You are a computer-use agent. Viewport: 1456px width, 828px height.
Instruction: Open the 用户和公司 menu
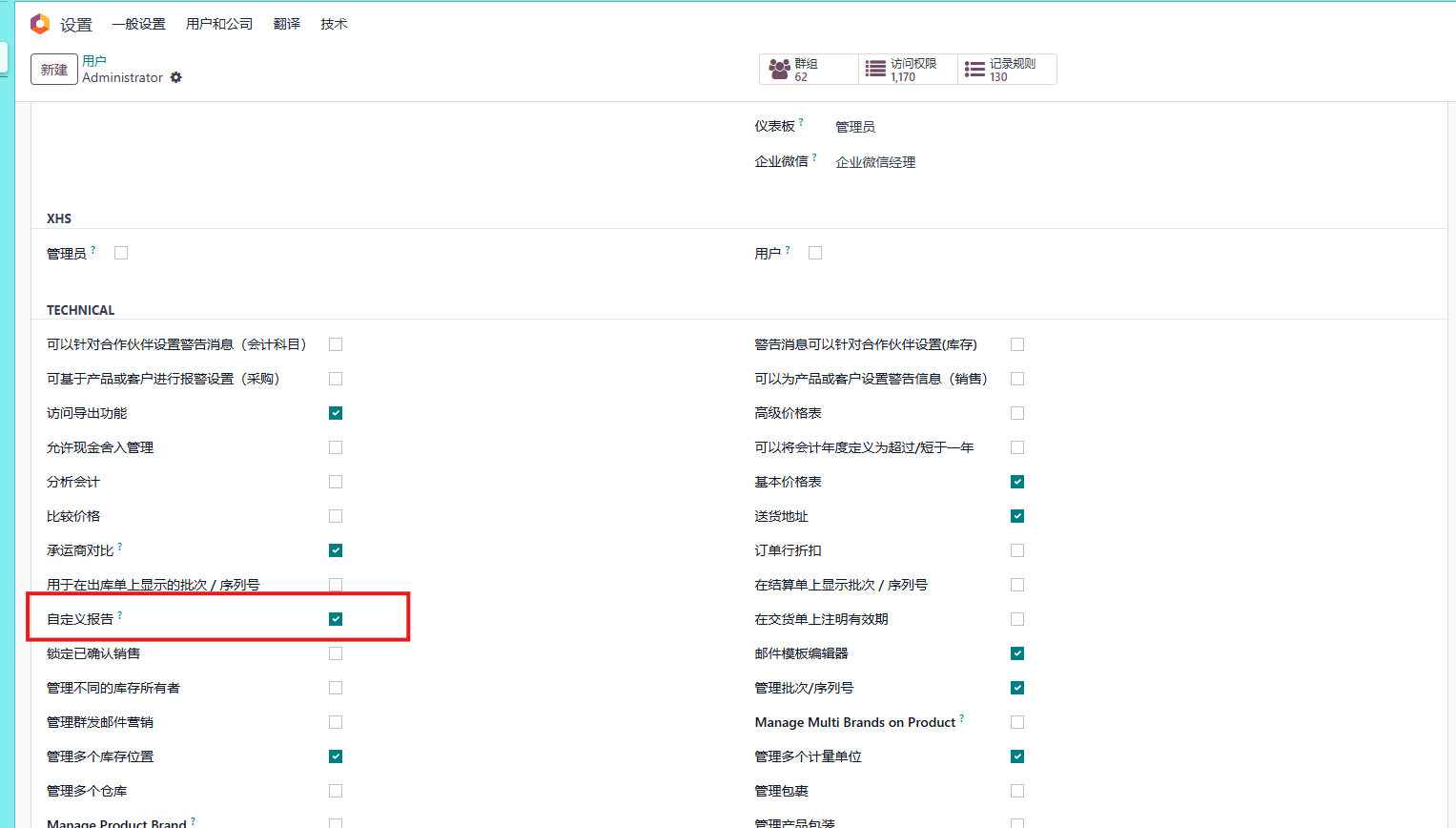[x=219, y=24]
